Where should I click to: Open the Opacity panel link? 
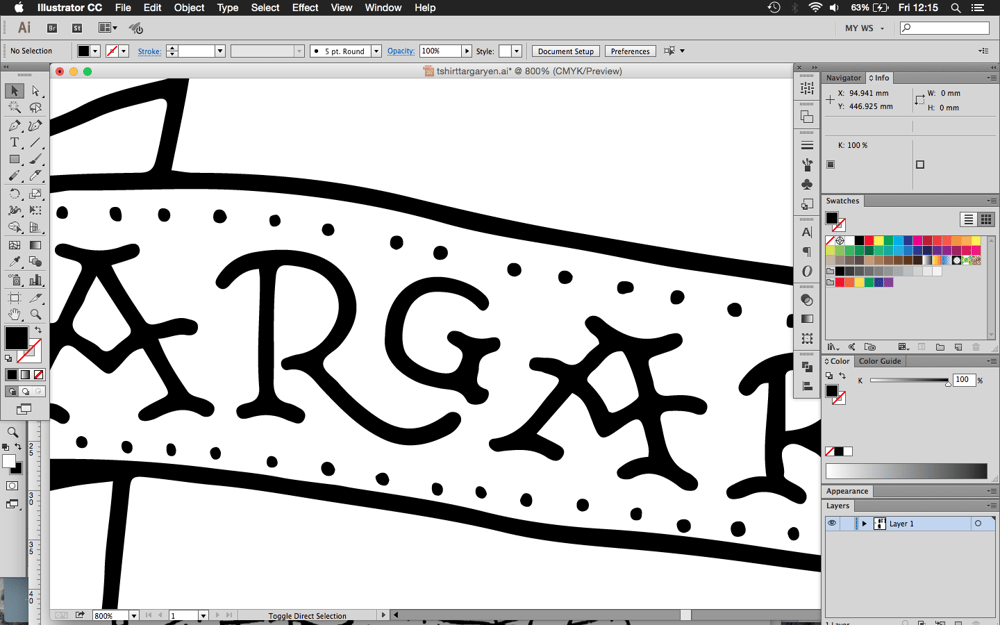401,51
